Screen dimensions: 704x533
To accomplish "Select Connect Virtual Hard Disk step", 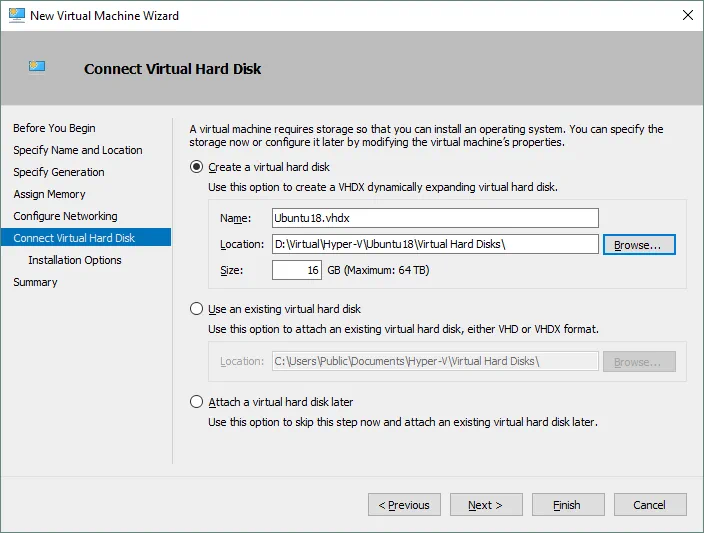I will click(x=74, y=238).
